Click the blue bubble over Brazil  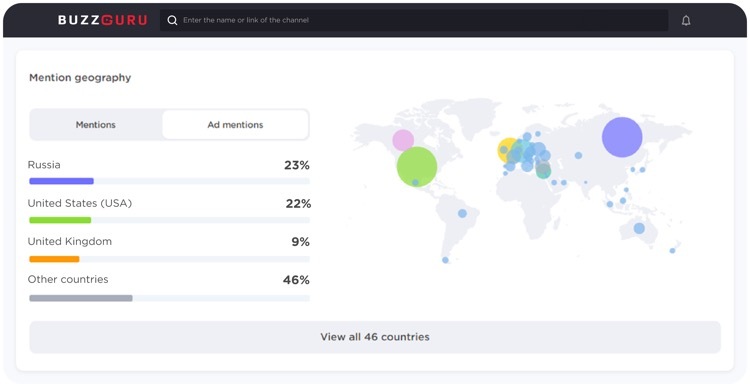click(462, 213)
